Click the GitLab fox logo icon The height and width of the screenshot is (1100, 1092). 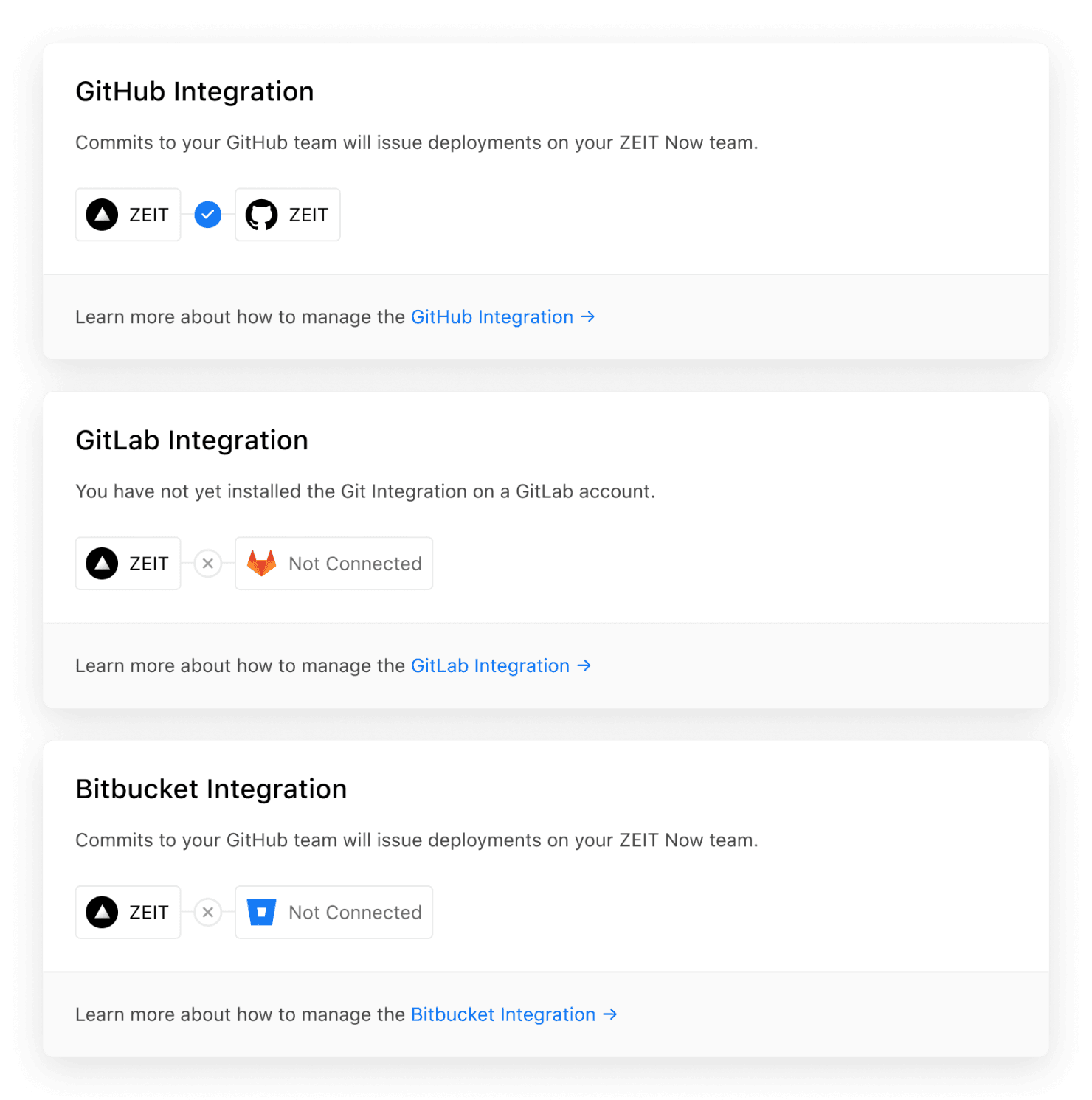[261, 564]
